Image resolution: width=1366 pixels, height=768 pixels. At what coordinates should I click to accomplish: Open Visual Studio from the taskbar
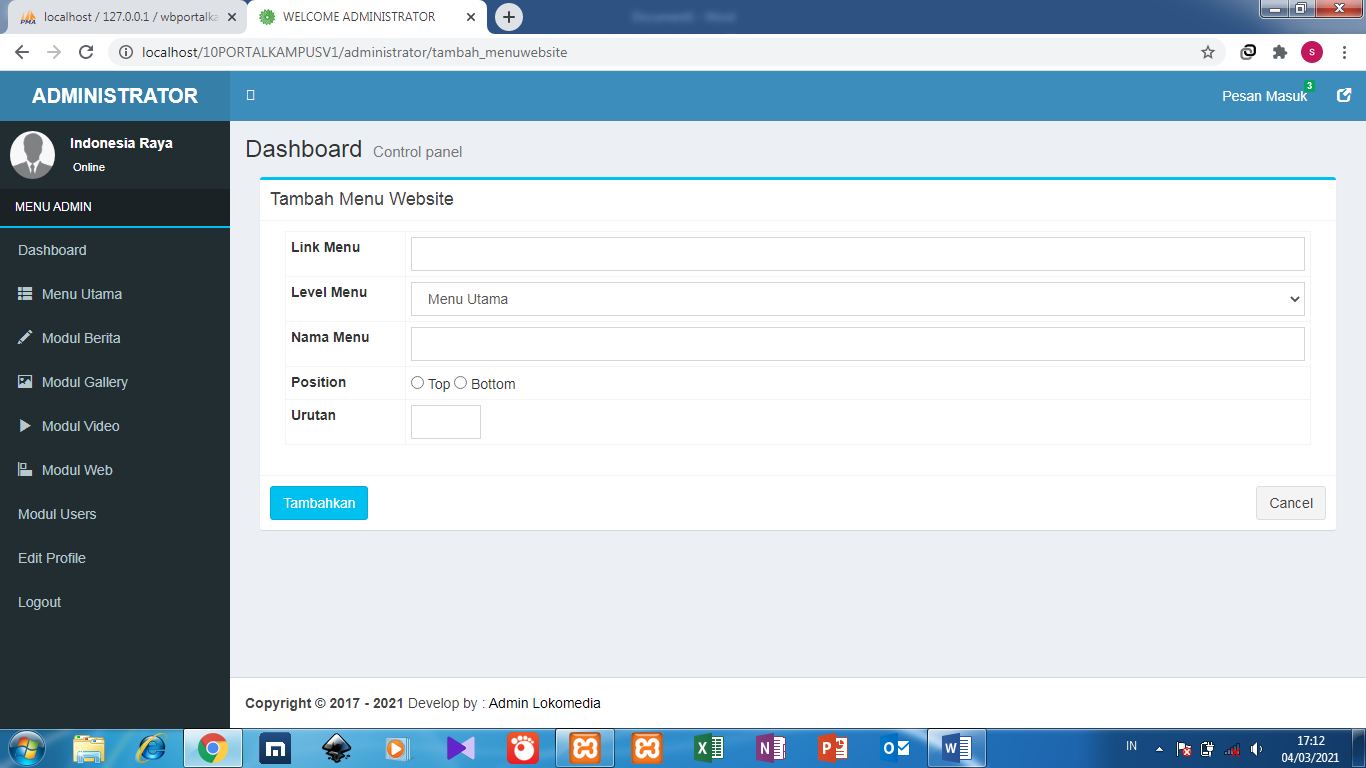pos(461,748)
